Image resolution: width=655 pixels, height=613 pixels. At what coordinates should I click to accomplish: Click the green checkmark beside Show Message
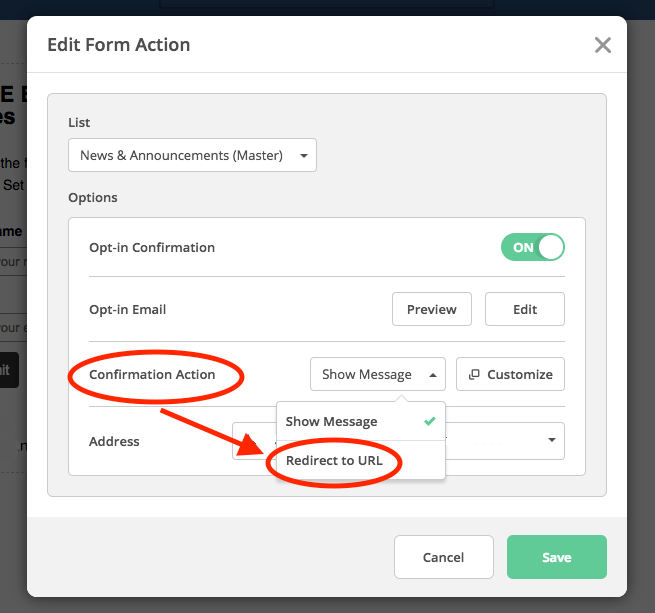click(x=429, y=421)
